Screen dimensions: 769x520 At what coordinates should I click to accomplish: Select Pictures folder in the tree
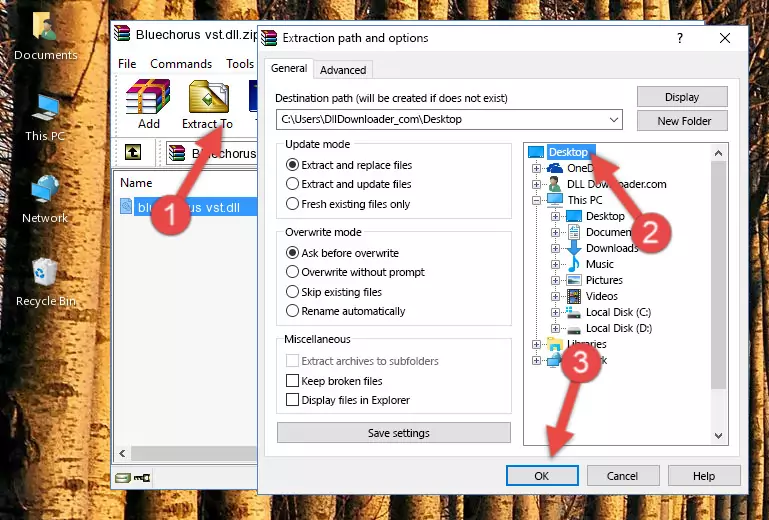604,280
